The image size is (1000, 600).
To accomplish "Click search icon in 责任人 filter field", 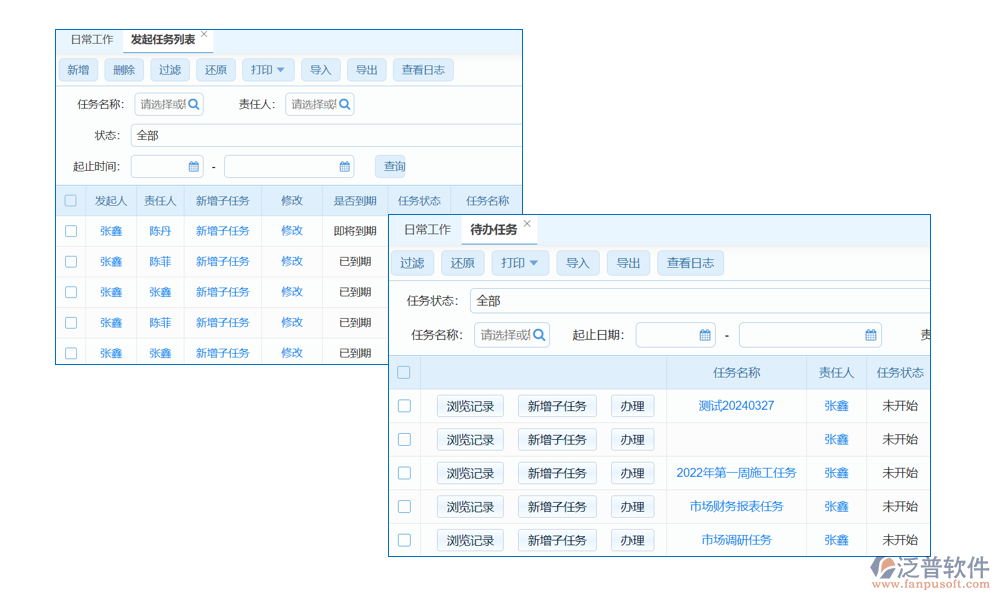I will click(344, 104).
